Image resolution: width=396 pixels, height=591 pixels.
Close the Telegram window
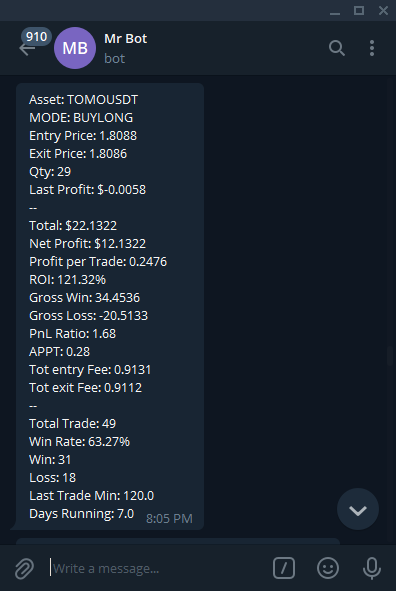coord(384,11)
